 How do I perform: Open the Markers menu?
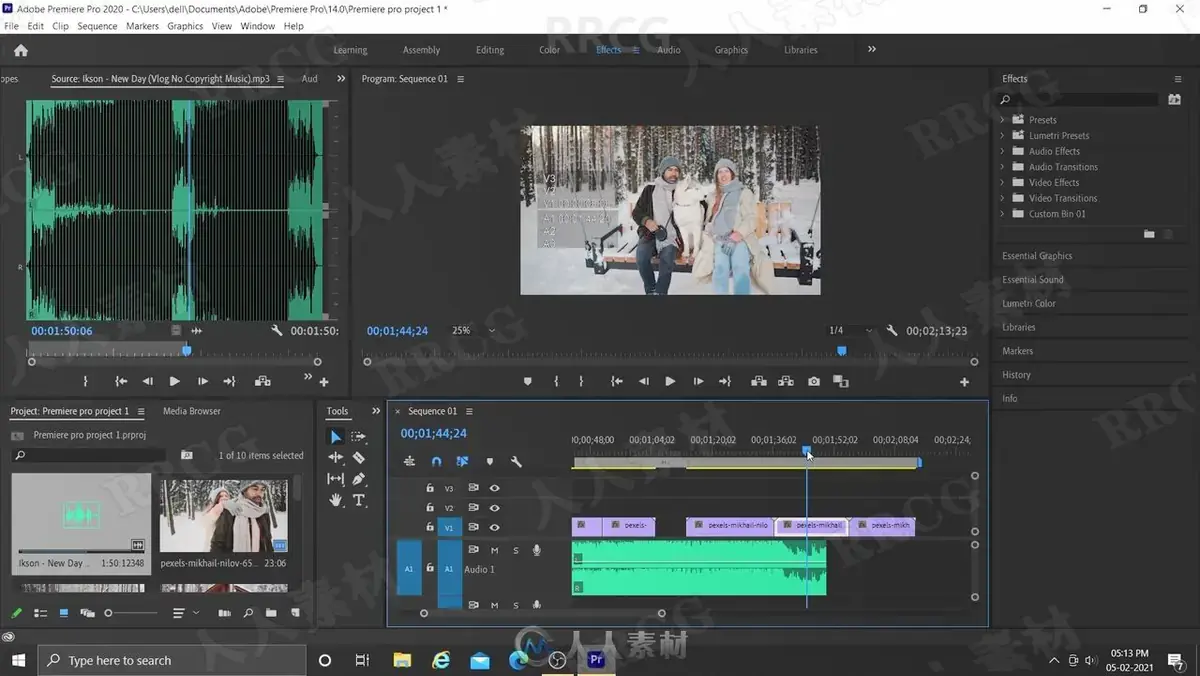(142, 26)
